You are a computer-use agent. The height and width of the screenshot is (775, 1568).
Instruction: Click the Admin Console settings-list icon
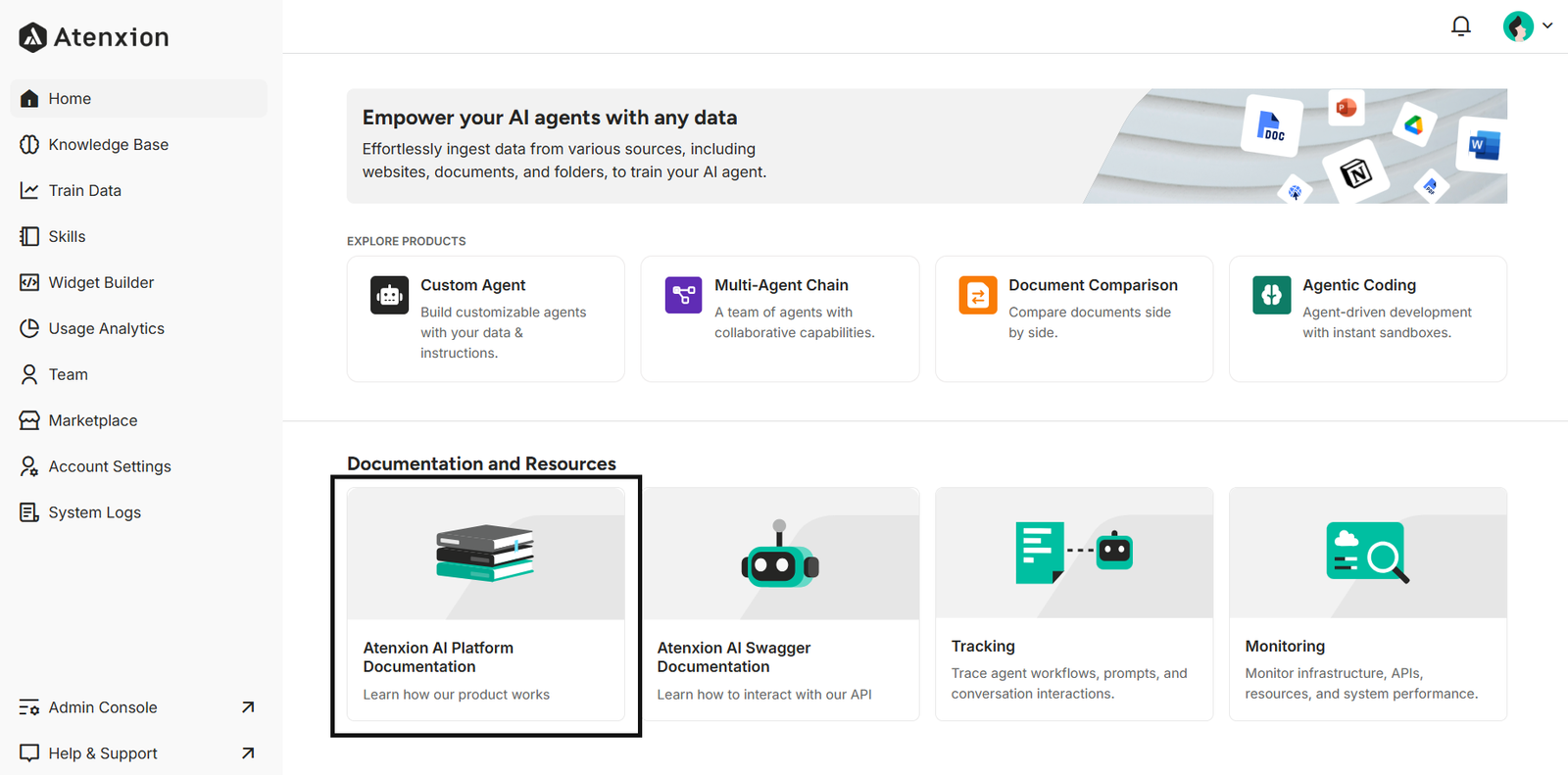click(29, 707)
